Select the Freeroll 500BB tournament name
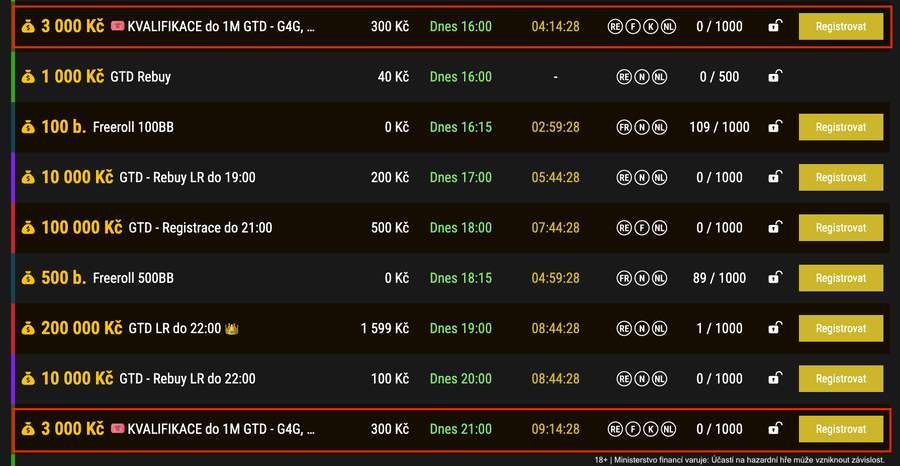 (x=133, y=278)
